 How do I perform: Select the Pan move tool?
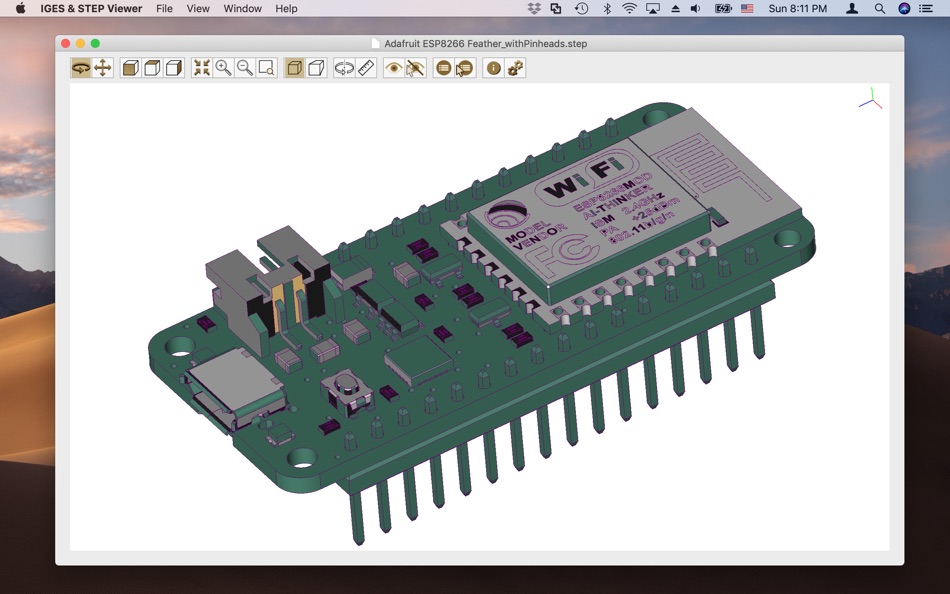tap(103, 68)
